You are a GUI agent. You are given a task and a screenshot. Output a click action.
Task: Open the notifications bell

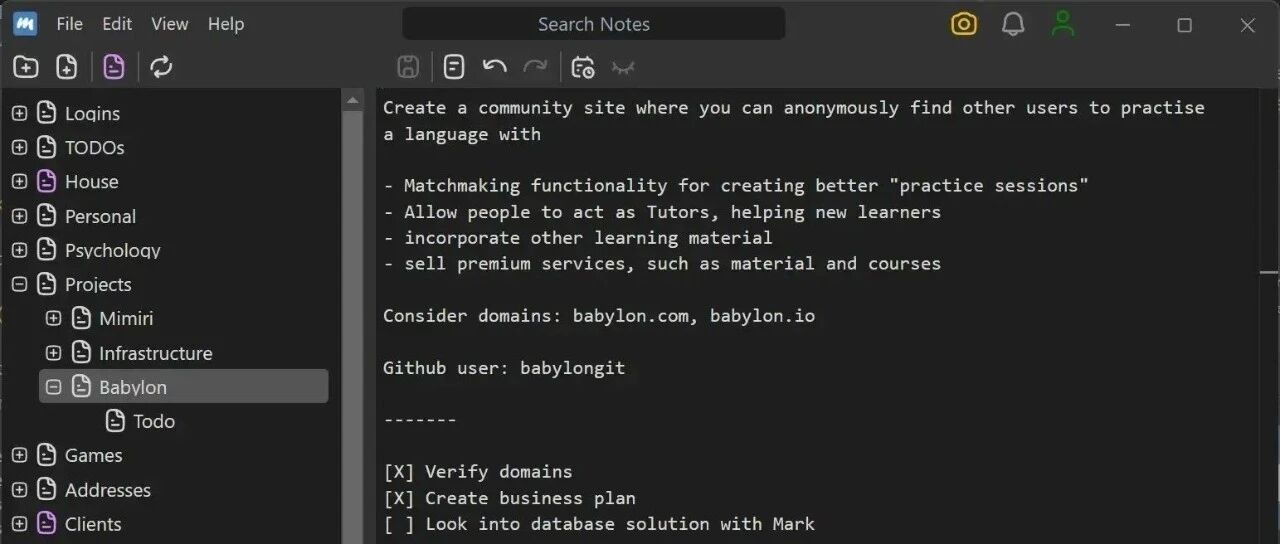pos(1013,24)
